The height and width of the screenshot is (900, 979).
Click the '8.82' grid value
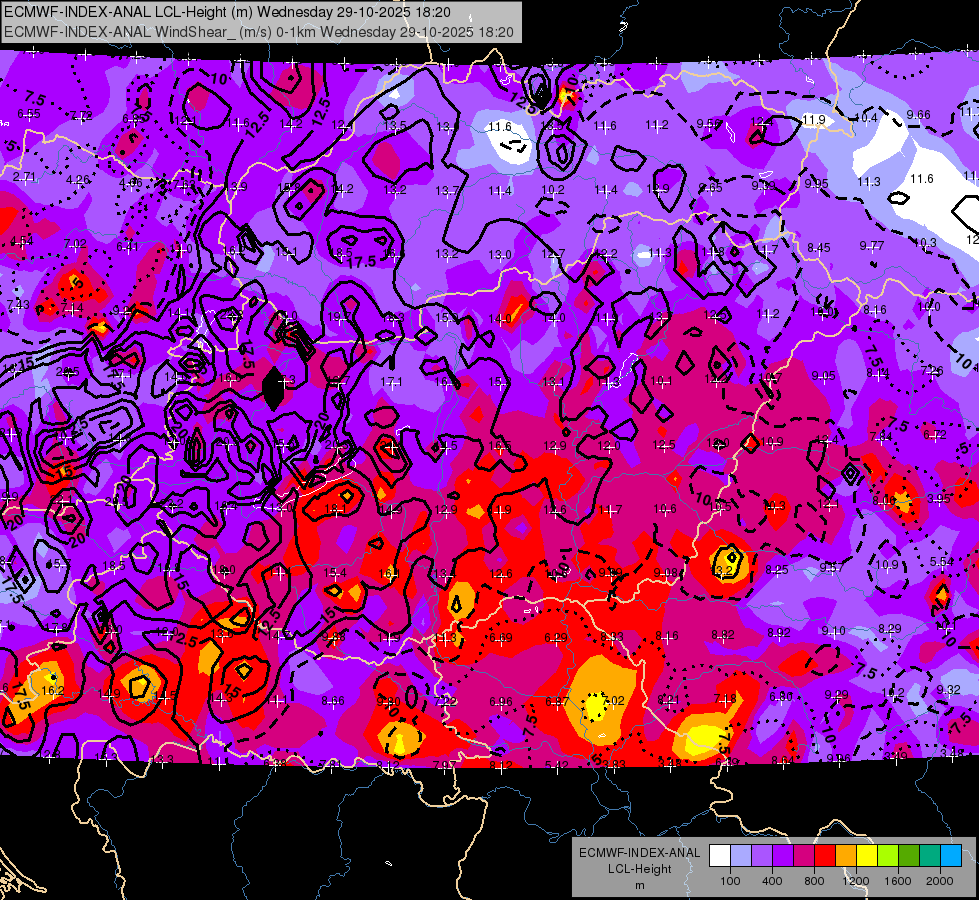pyautogui.click(x=723, y=635)
